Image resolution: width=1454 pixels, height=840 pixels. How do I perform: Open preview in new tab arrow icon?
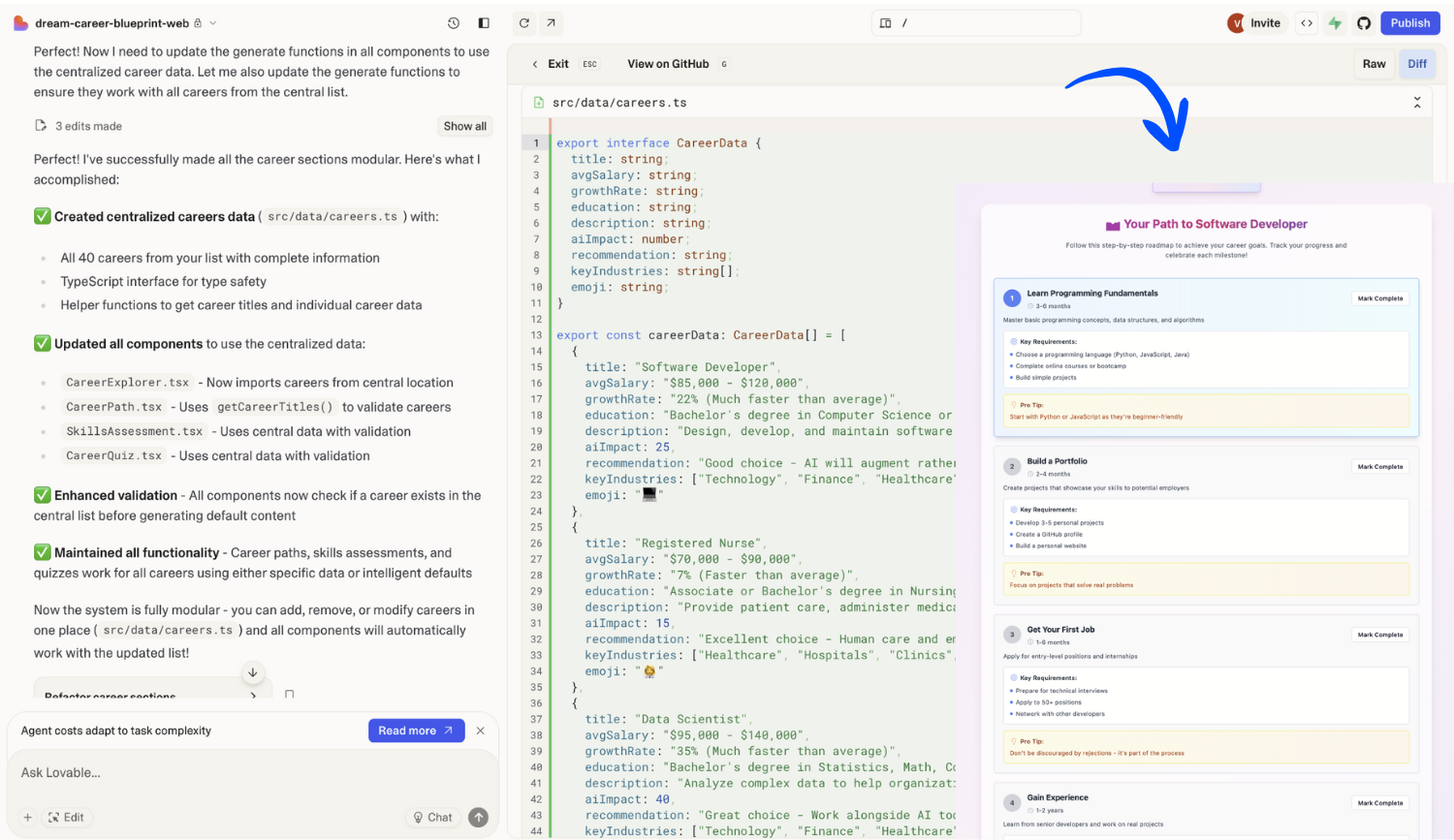coord(551,23)
